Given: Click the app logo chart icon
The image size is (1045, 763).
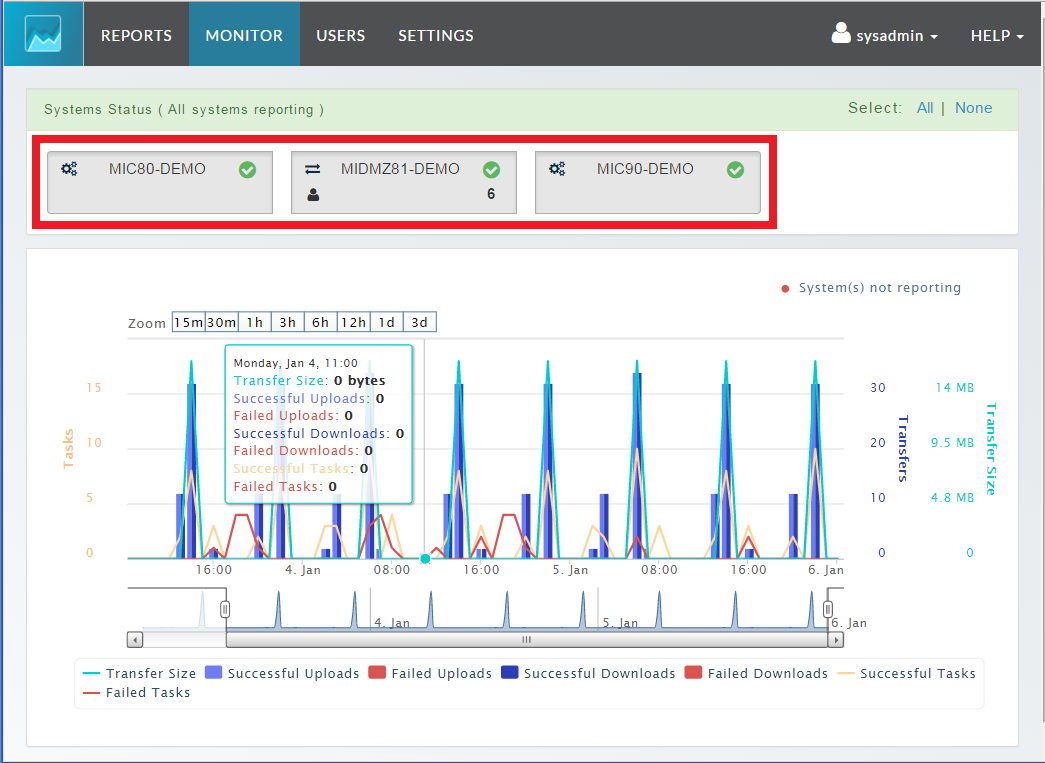Looking at the screenshot, I should point(43,34).
